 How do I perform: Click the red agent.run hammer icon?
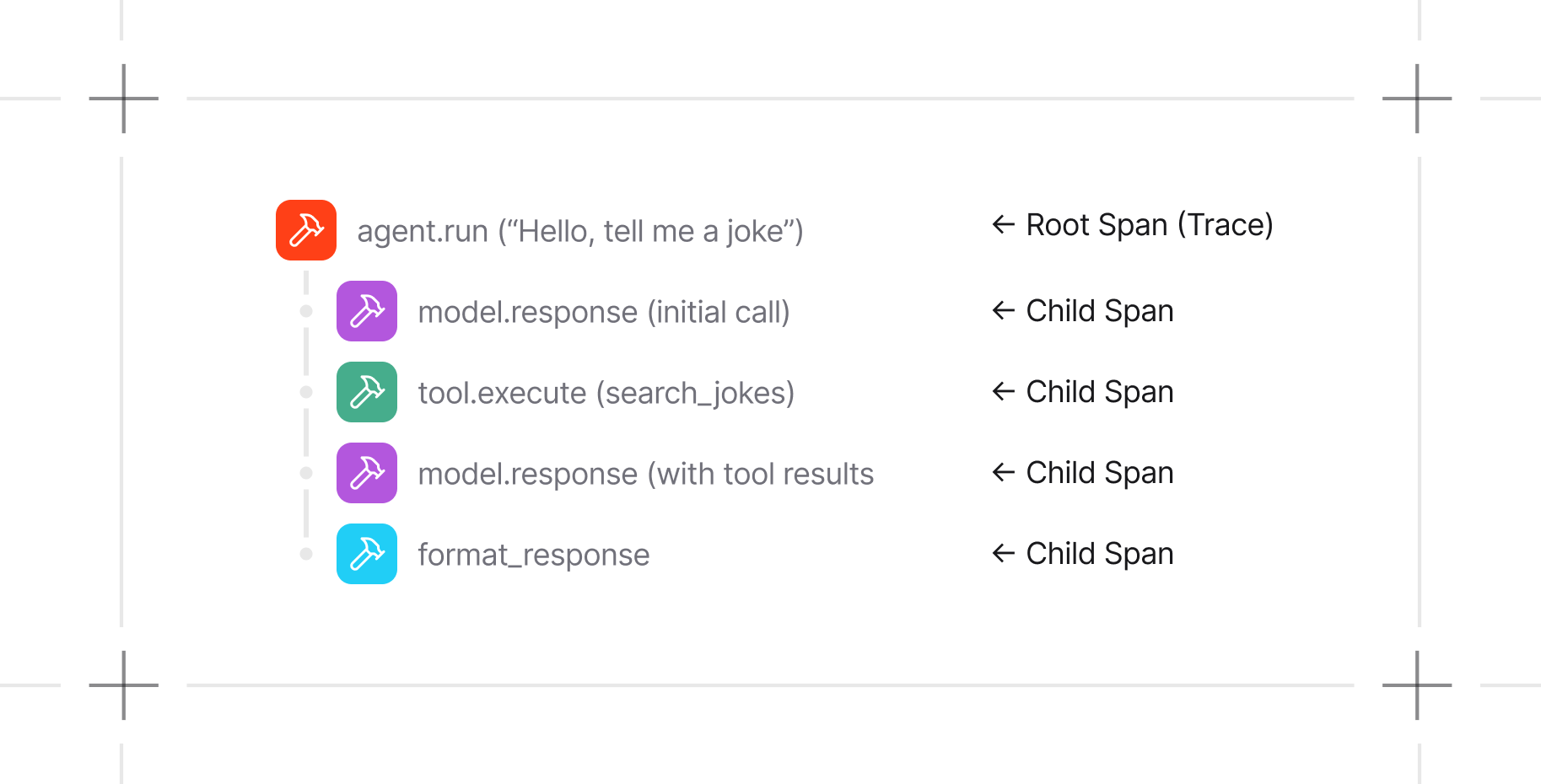(x=306, y=230)
